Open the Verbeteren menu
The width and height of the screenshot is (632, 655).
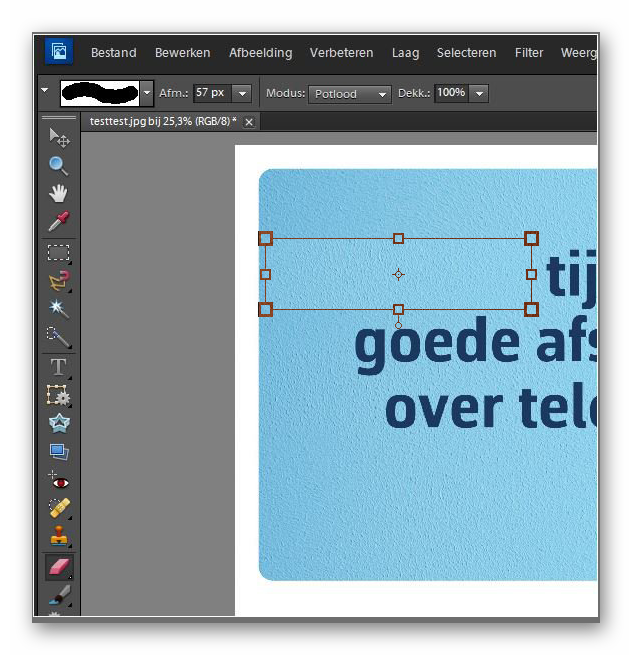pos(341,53)
